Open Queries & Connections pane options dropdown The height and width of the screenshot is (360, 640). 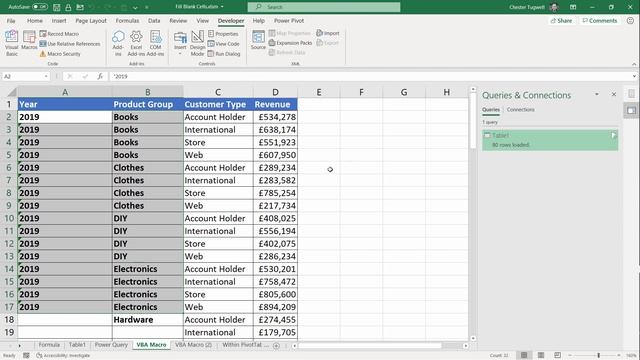click(597, 94)
